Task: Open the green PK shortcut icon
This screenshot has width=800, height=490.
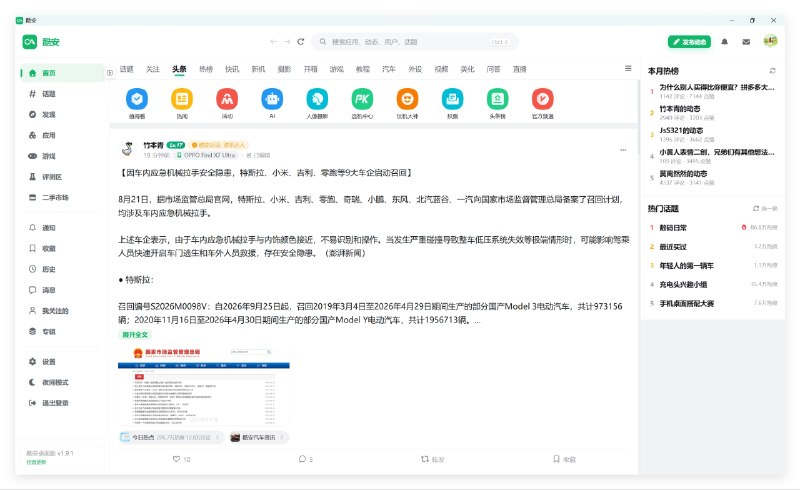Action: pyautogui.click(x=362, y=99)
